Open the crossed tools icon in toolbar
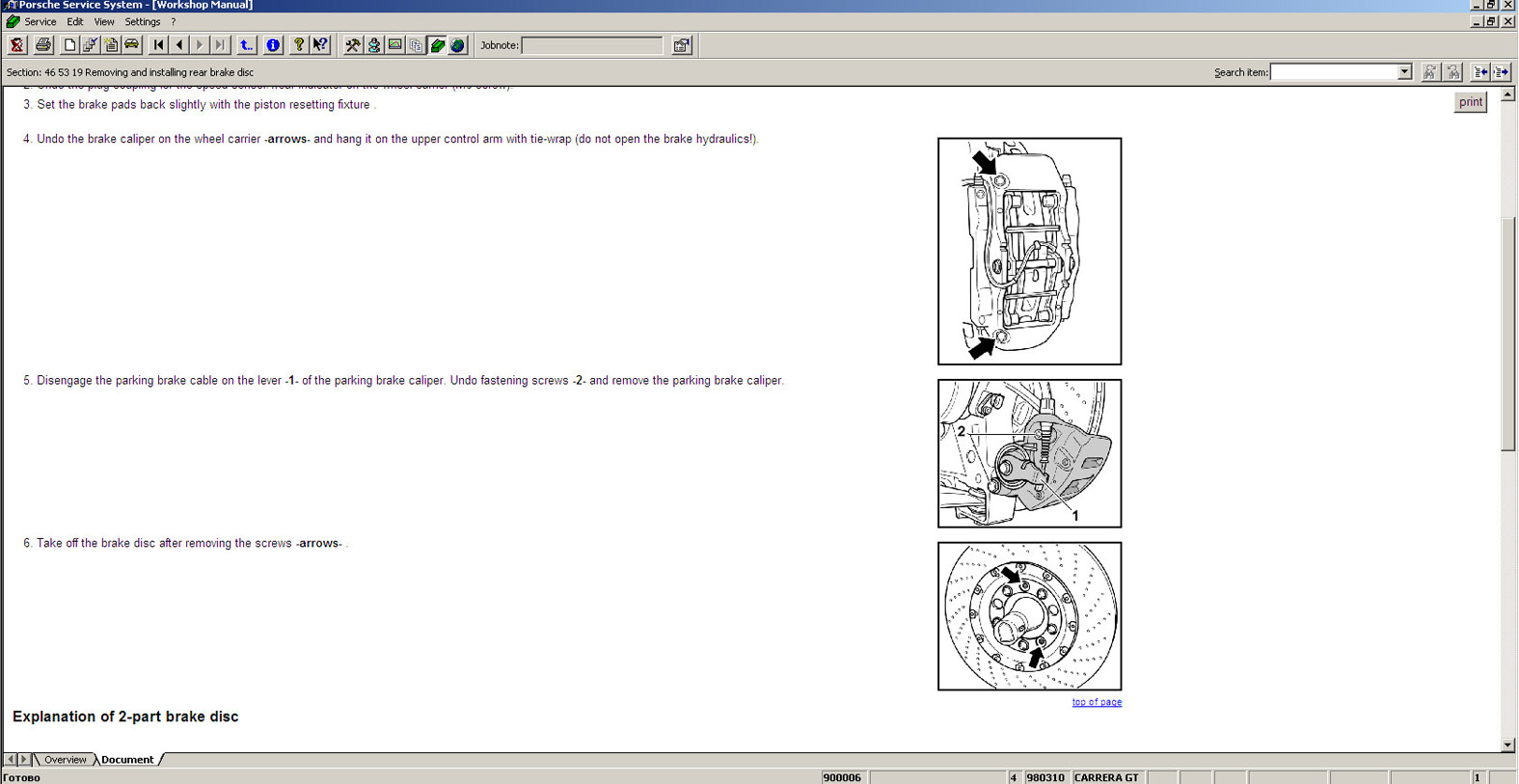Viewport: 1519px width, 784px height. [353, 45]
